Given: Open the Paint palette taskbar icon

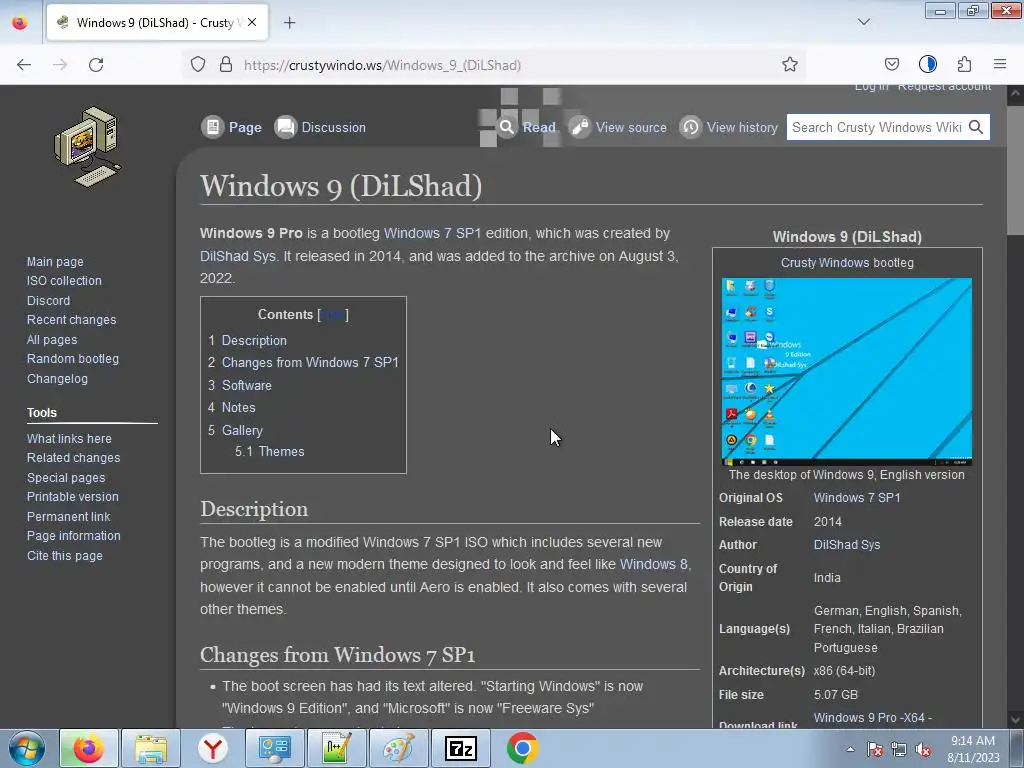Looking at the screenshot, I should [398, 748].
